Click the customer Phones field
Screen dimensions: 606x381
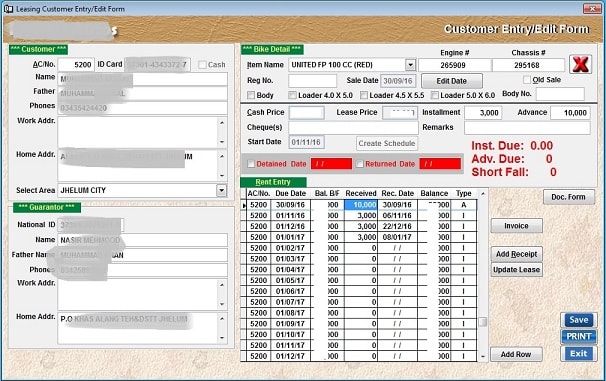point(143,108)
